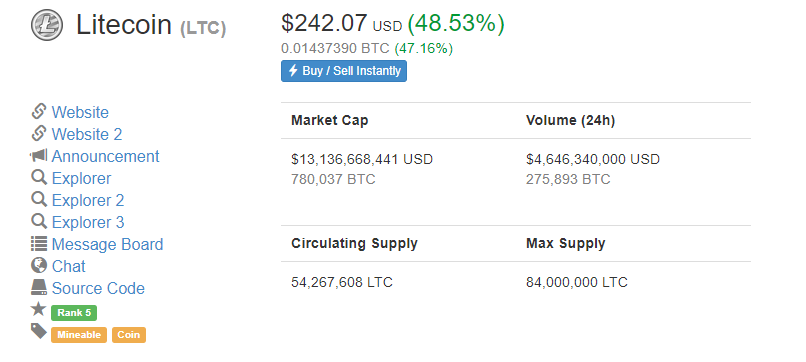Open the Source Code link

click(98, 288)
